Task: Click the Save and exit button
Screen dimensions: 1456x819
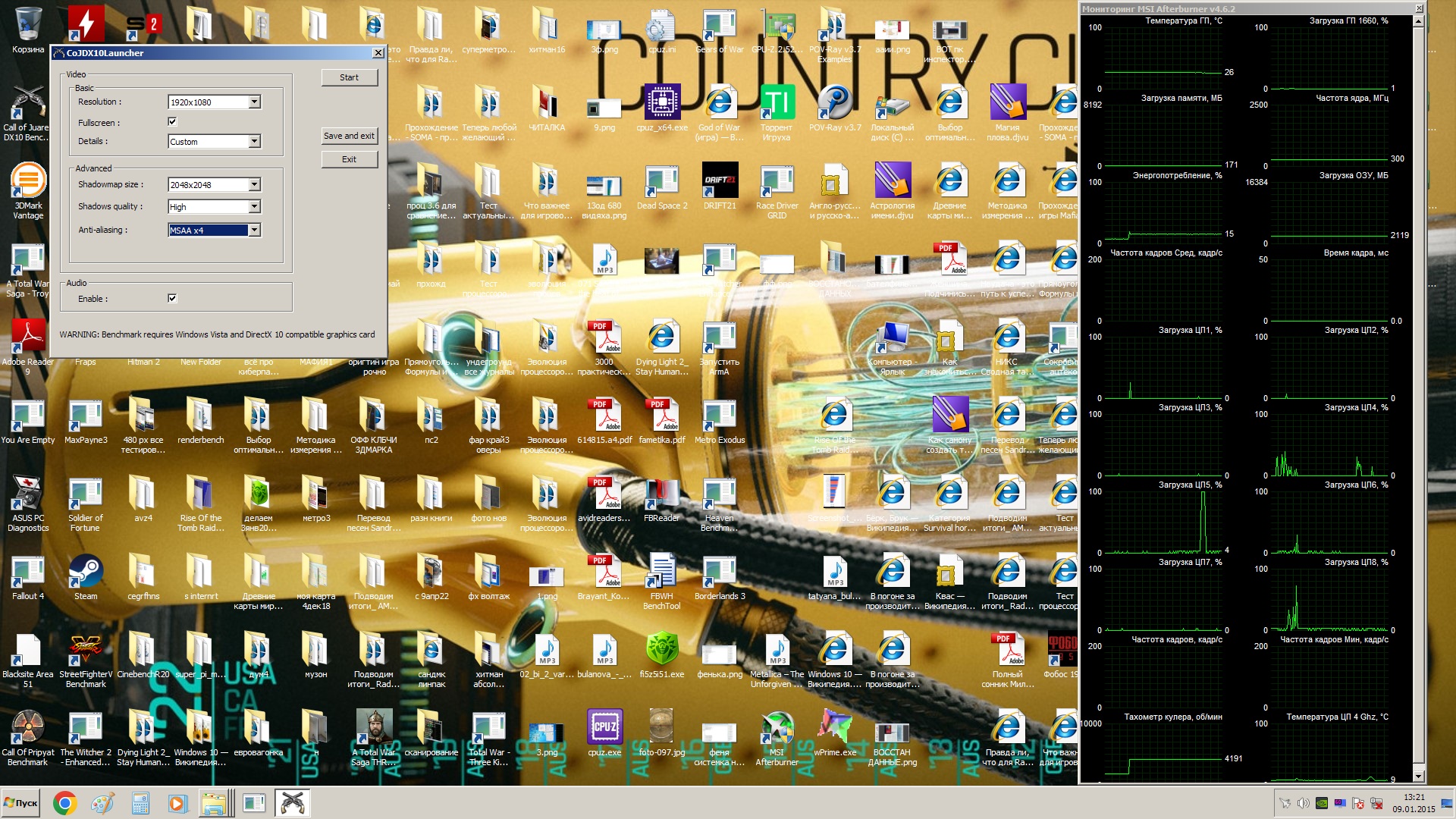Action: 349,136
